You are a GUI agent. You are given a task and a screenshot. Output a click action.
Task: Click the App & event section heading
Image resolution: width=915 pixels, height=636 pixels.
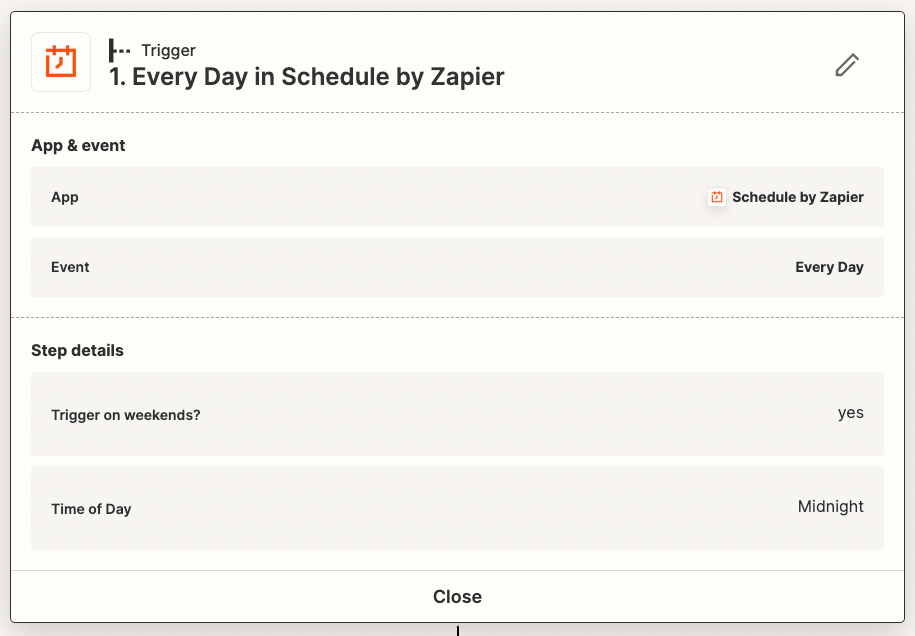[x=78, y=145]
